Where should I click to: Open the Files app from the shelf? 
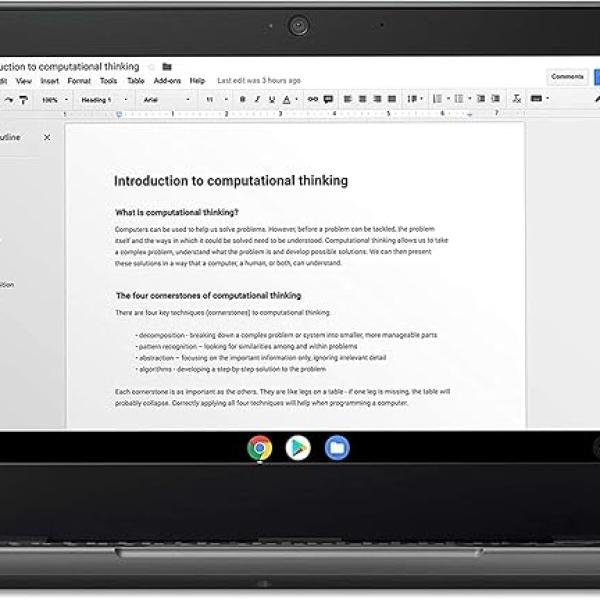[337, 448]
